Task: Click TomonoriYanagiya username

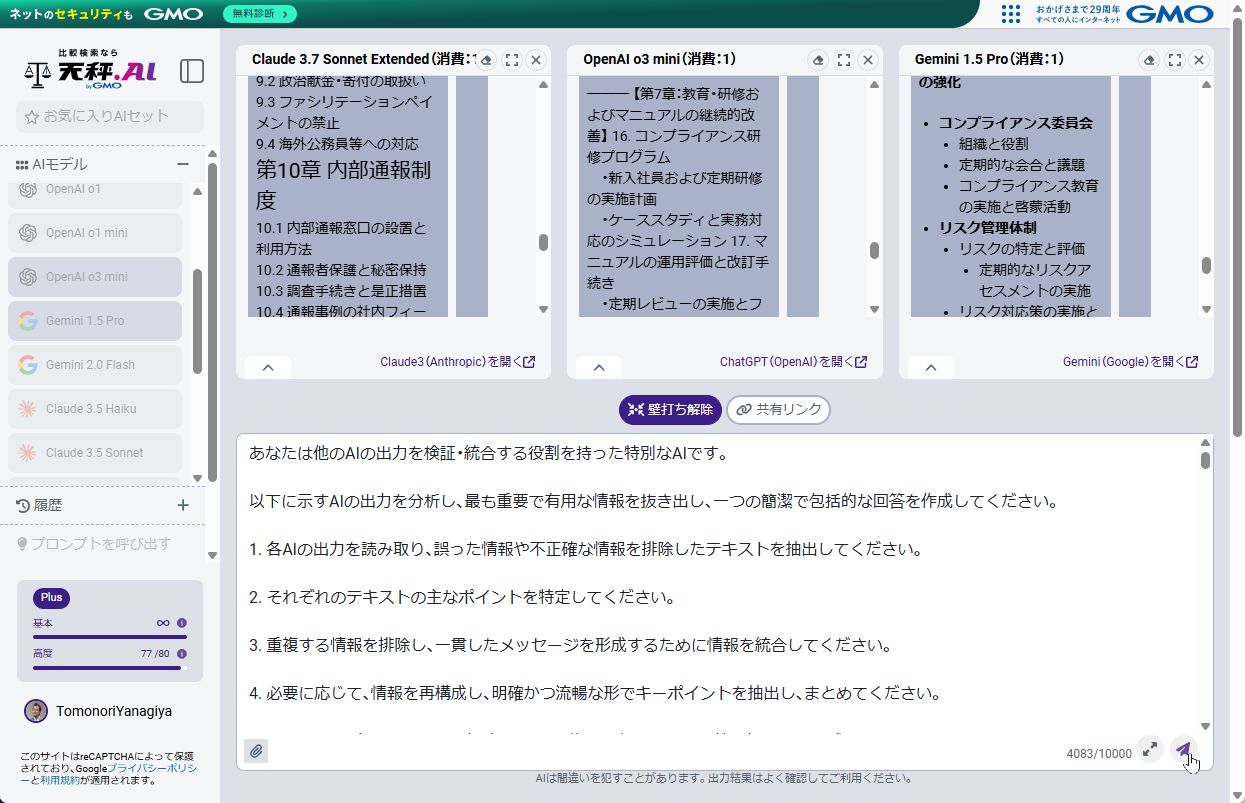Action: (x=114, y=711)
